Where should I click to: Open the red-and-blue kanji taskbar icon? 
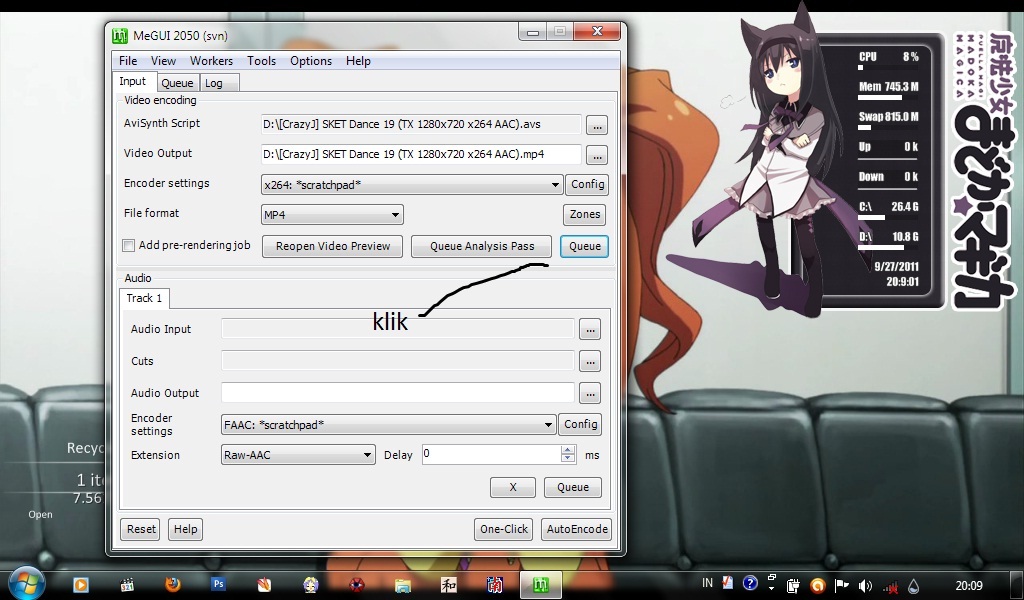[x=494, y=584]
